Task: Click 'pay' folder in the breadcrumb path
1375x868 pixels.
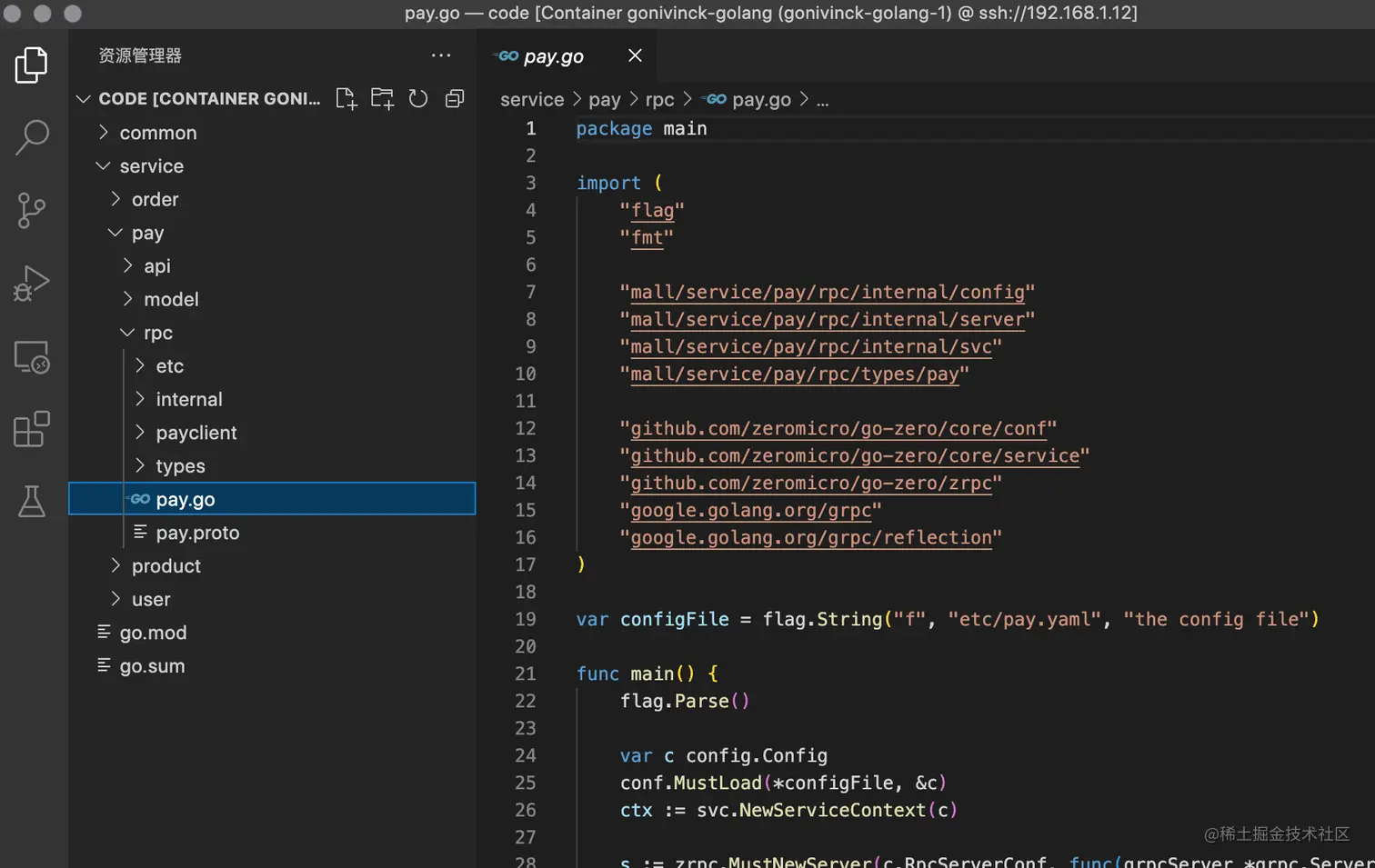Action: pyautogui.click(x=605, y=99)
